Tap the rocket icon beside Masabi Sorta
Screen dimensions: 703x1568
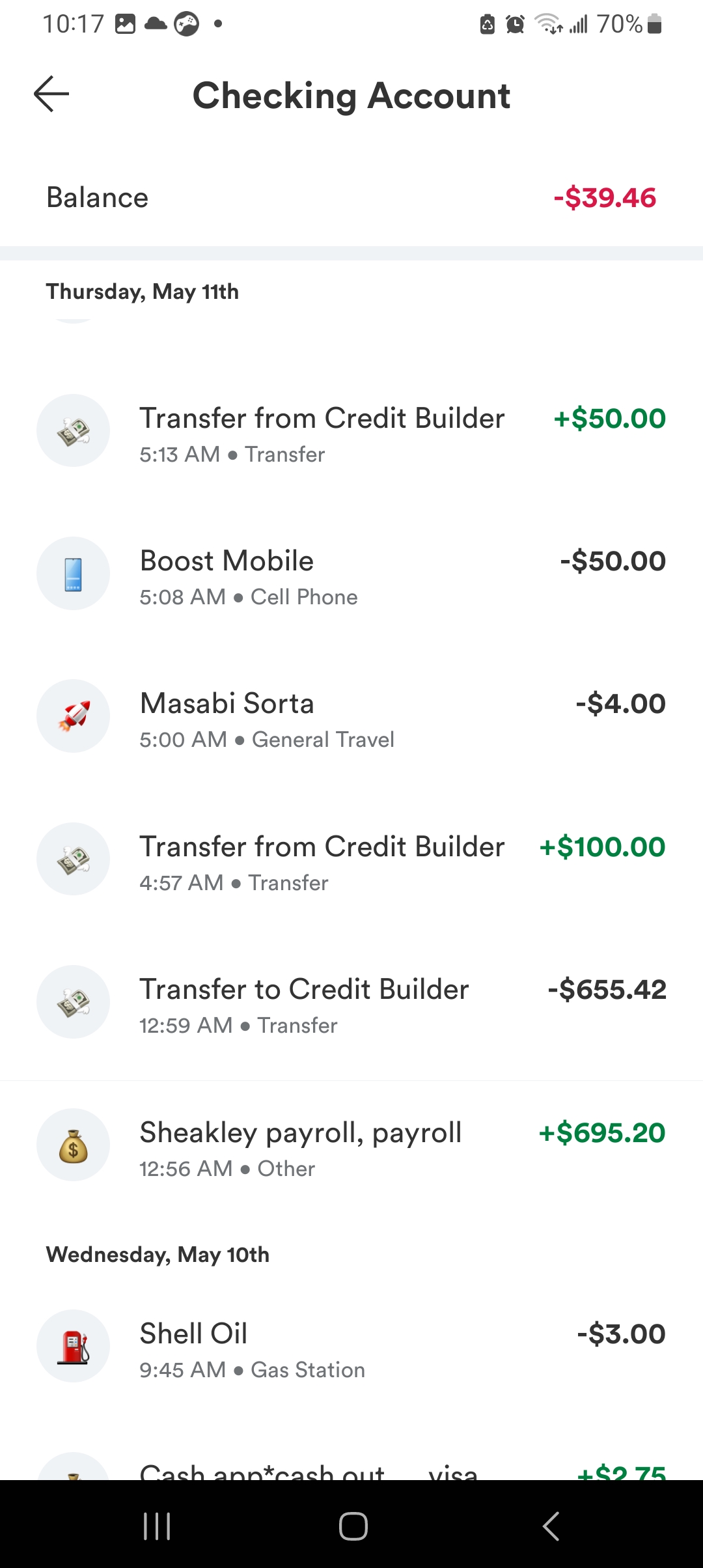point(73,716)
